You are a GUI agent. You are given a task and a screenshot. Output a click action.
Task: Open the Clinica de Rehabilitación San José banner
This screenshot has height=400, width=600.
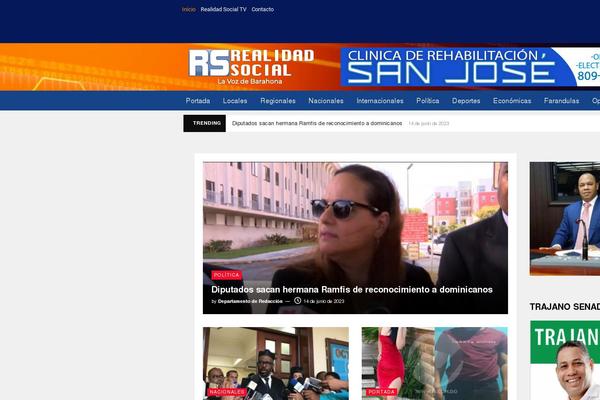470,67
